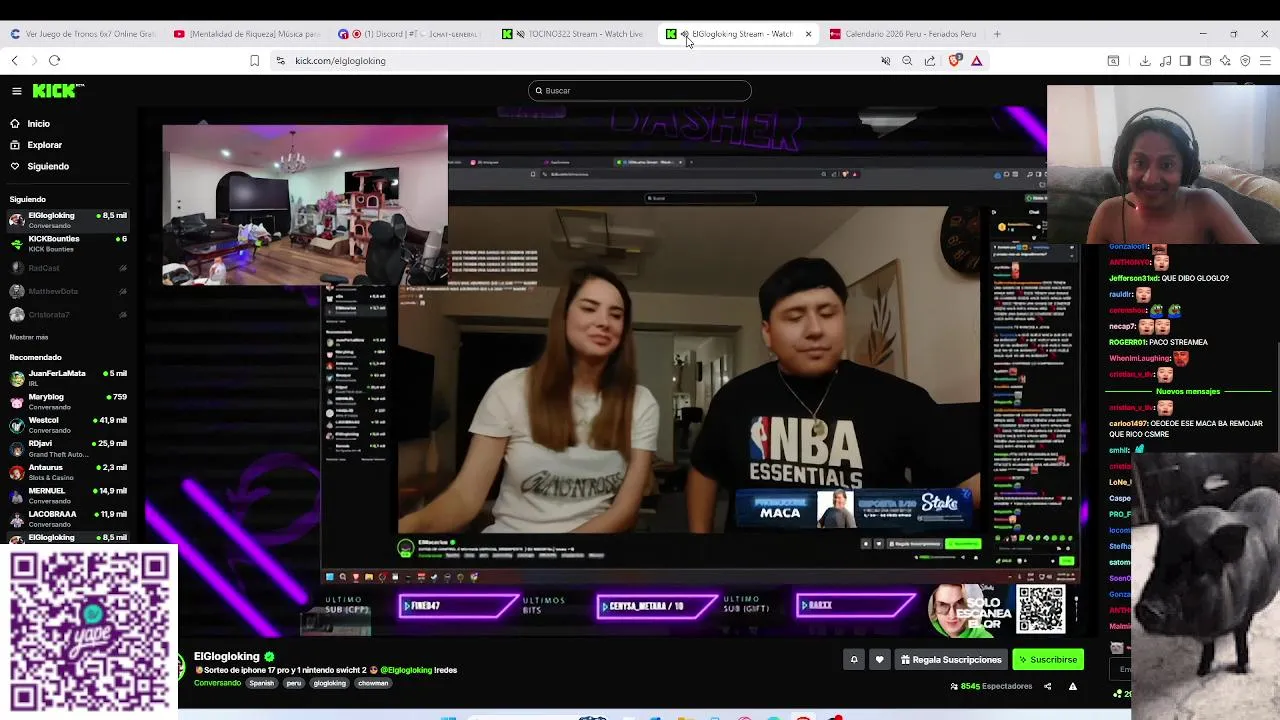Switch to Mentalidad de Riqueza YouTube tab
The height and width of the screenshot is (720, 1280).
pos(246,34)
